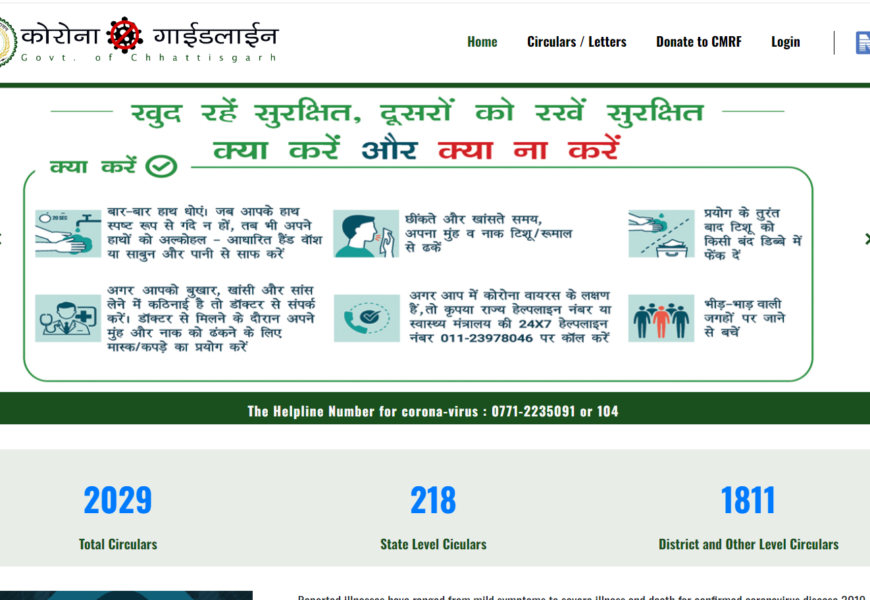Click the green checkmark circle icon
870x600 pixels.
(x=161, y=166)
